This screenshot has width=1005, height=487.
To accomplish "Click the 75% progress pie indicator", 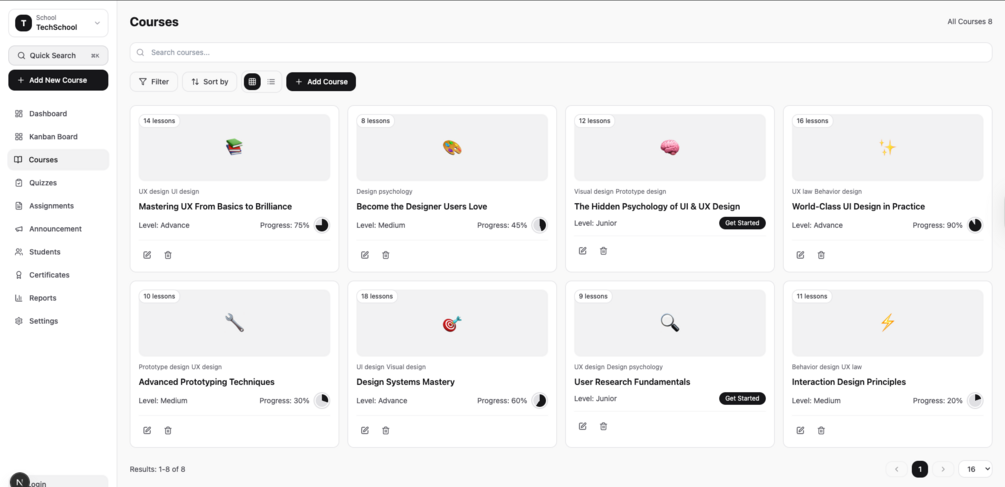I will 322,225.
